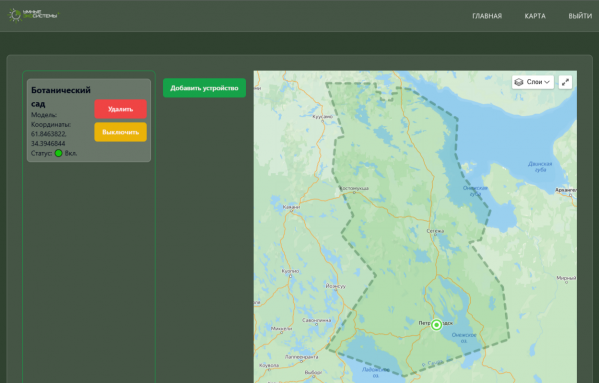Select the Ботанический сад device title
The width and height of the screenshot is (599, 383).
[61, 97]
